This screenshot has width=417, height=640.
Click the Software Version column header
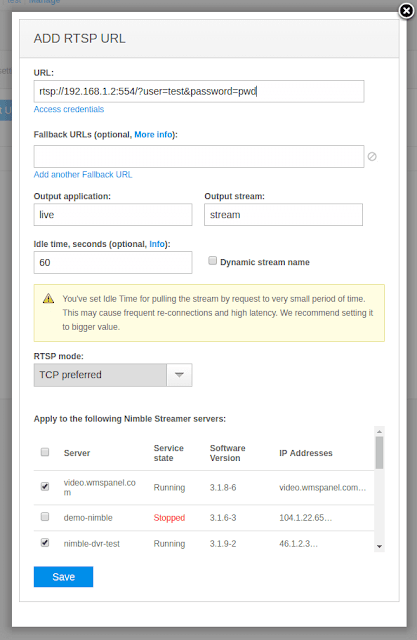[x=227, y=453]
